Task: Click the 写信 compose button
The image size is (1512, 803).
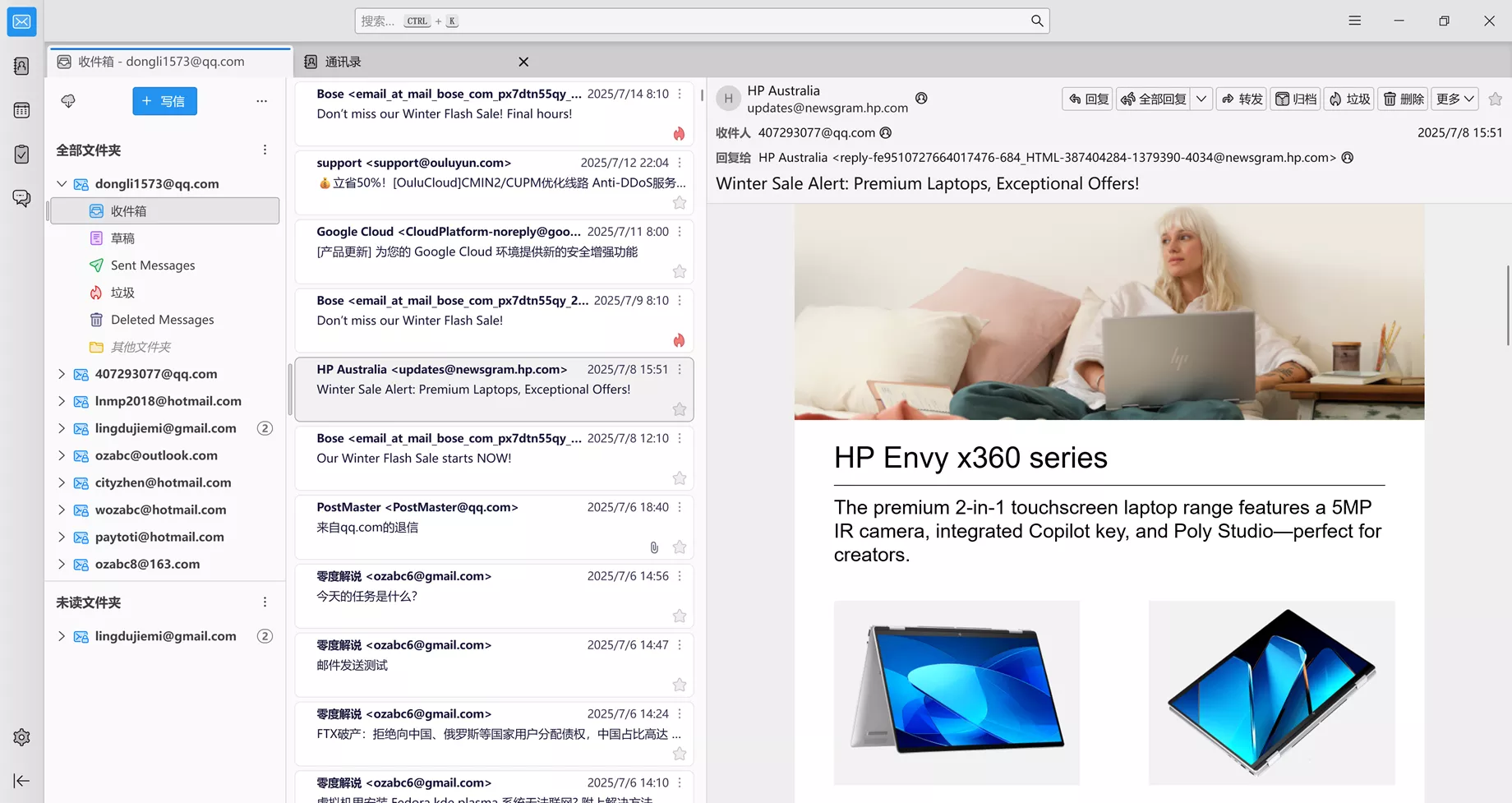Action: 164,101
